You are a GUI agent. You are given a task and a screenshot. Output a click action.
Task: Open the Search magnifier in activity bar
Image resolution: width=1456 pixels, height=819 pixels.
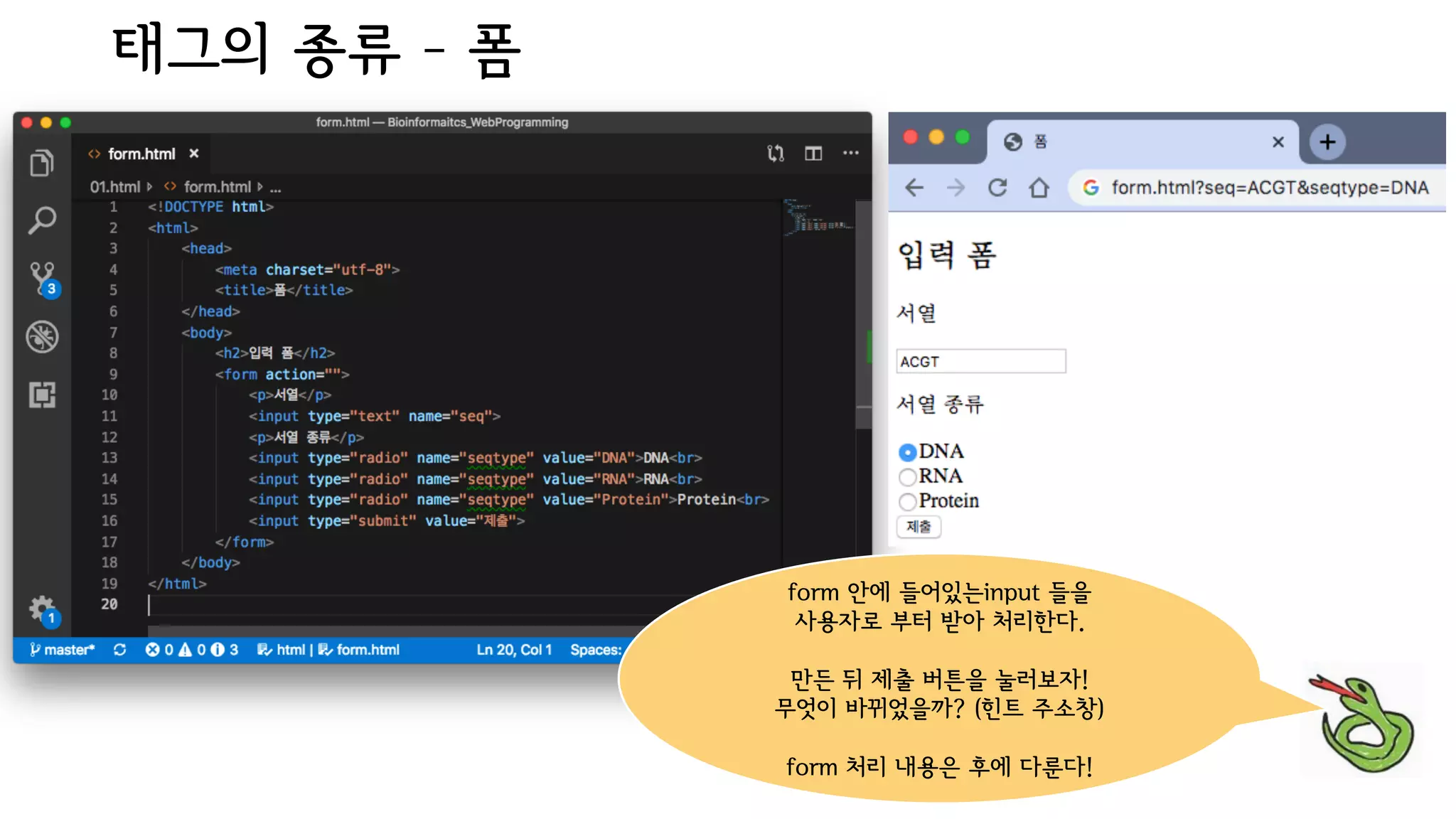coord(42,220)
